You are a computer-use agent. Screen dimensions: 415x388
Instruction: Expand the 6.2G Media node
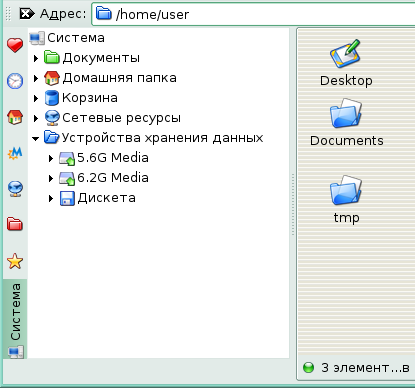[x=51, y=178]
